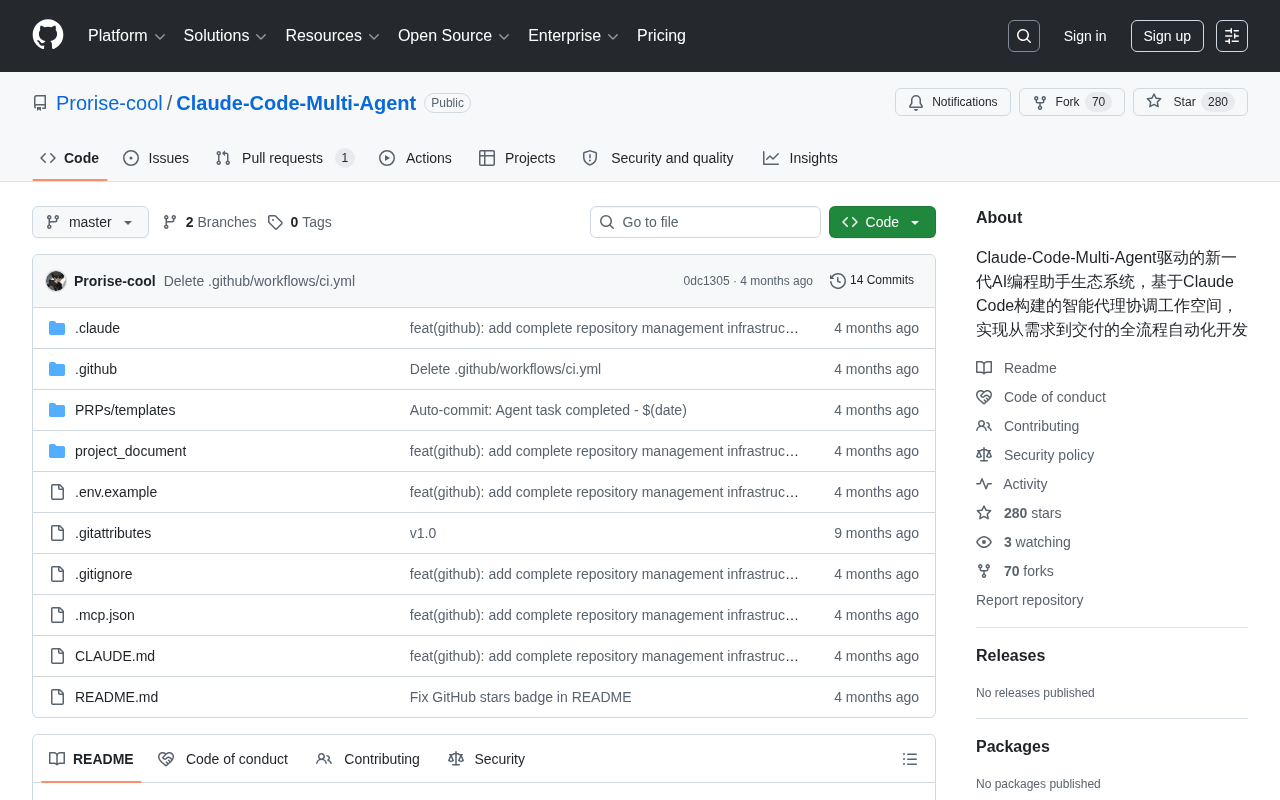
Task: Open the Projects tab
Action: [x=517, y=158]
